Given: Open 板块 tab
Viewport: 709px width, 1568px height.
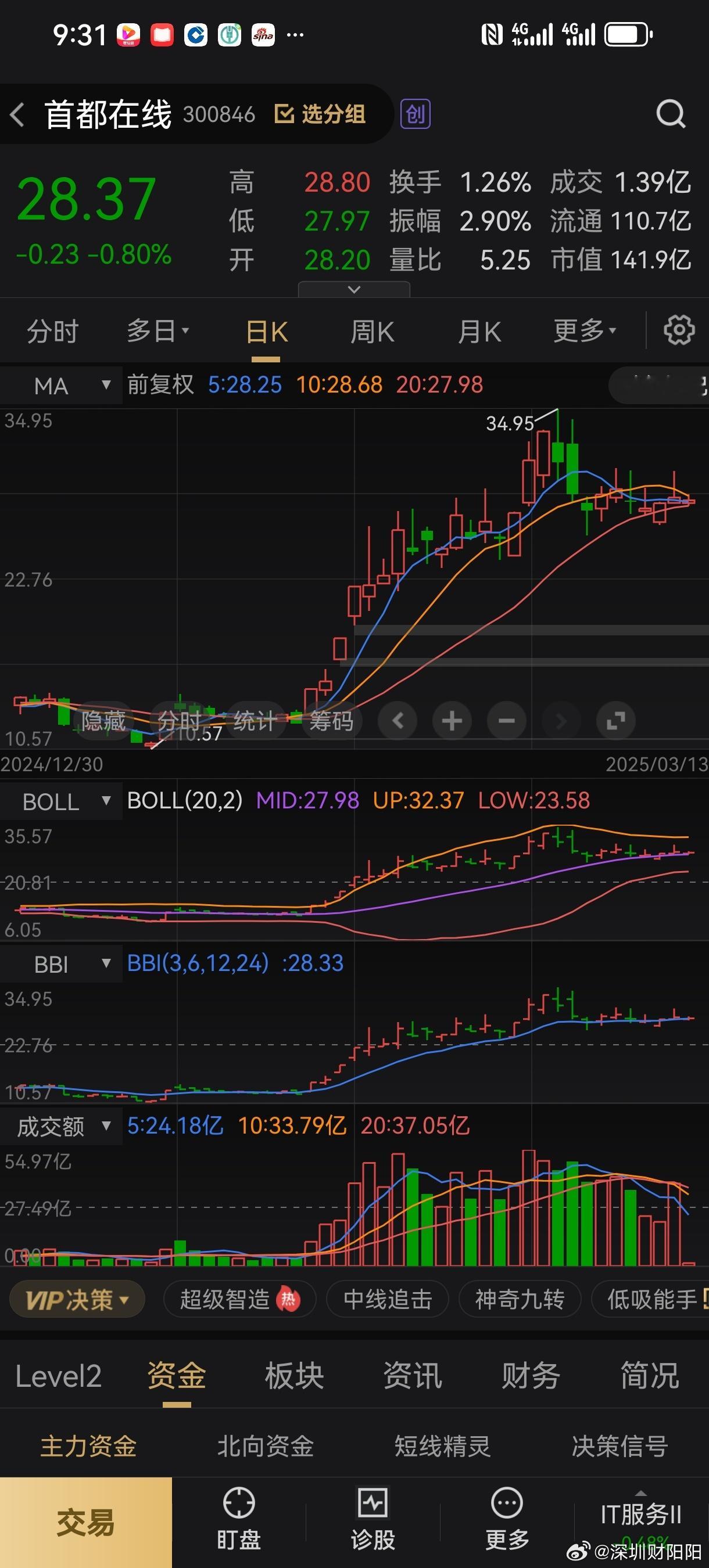Looking at the screenshot, I should pyautogui.click(x=295, y=1376).
